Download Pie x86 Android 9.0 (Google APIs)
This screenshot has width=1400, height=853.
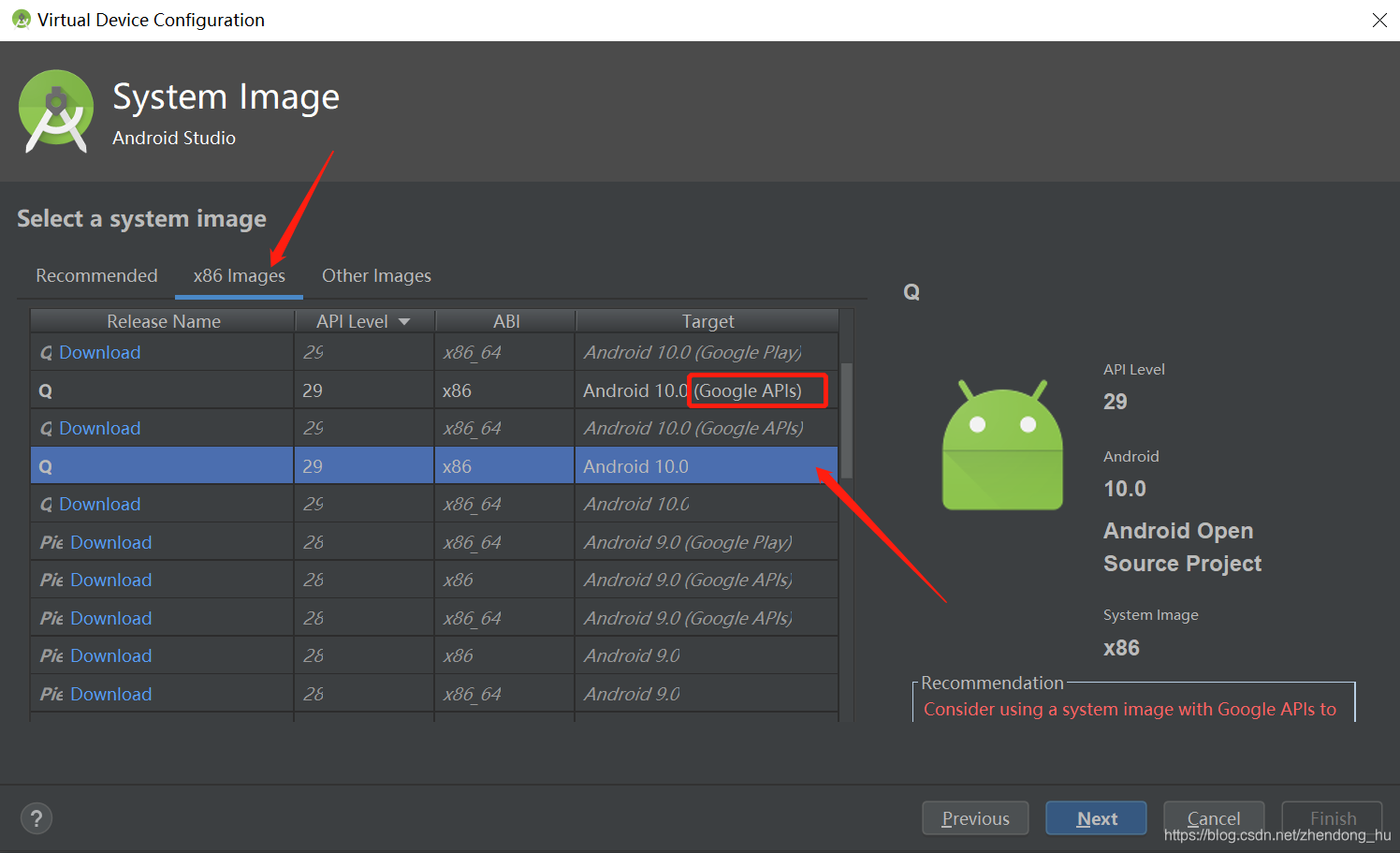click(110, 580)
